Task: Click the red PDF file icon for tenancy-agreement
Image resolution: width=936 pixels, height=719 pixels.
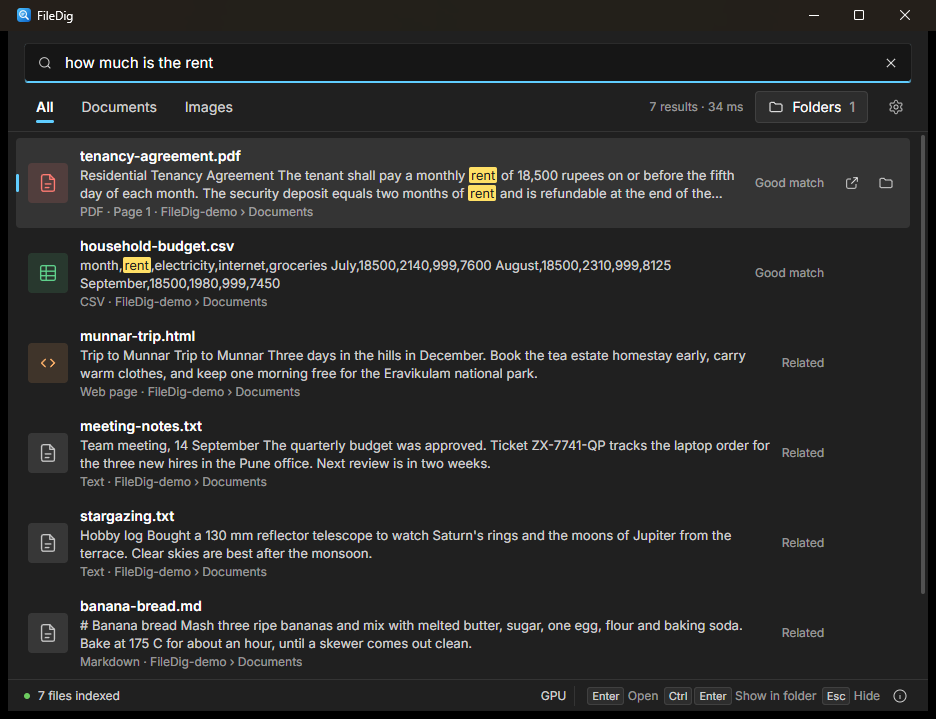Action: point(48,183)
